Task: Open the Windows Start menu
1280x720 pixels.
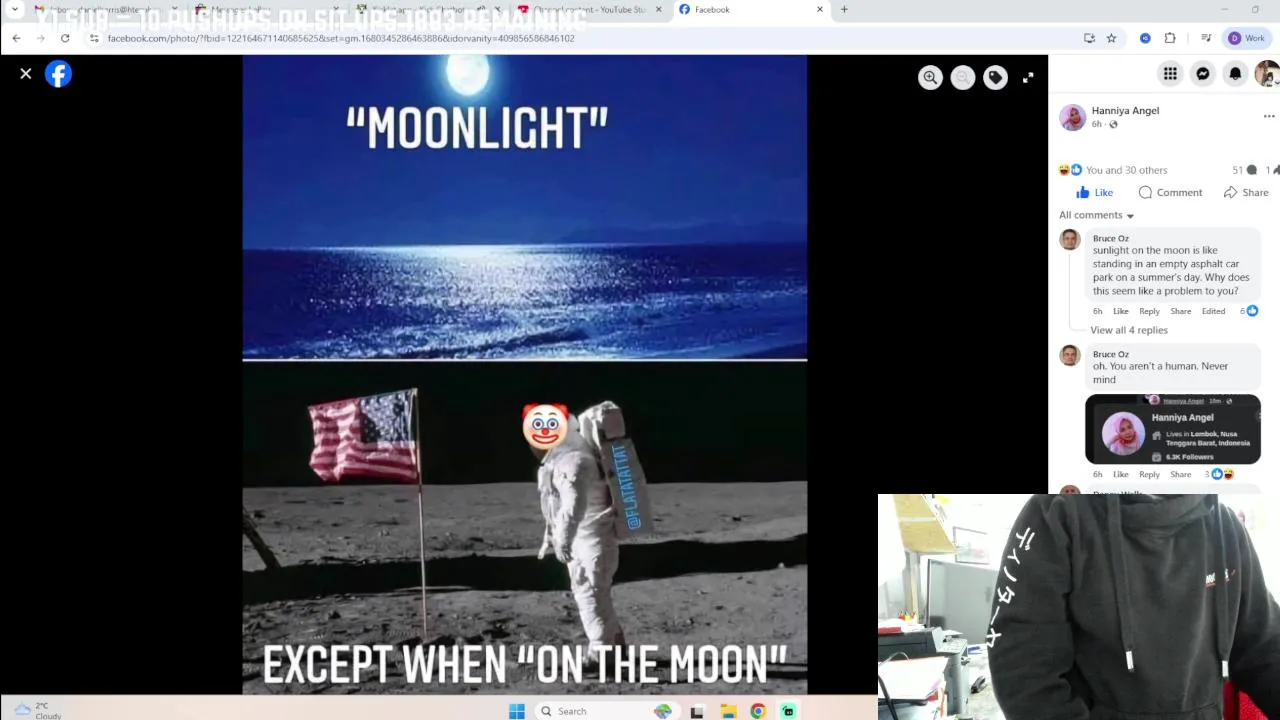Action: click(516, 711)
